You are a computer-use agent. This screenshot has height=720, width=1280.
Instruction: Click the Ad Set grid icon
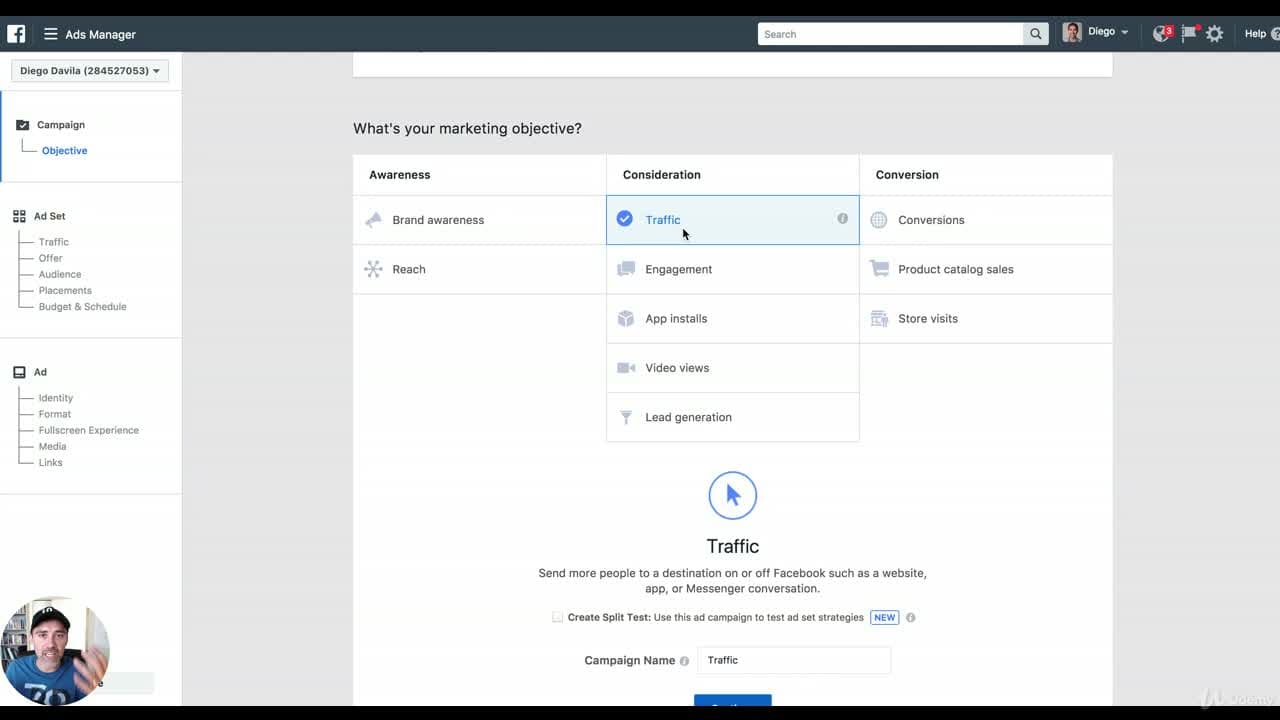19,216
